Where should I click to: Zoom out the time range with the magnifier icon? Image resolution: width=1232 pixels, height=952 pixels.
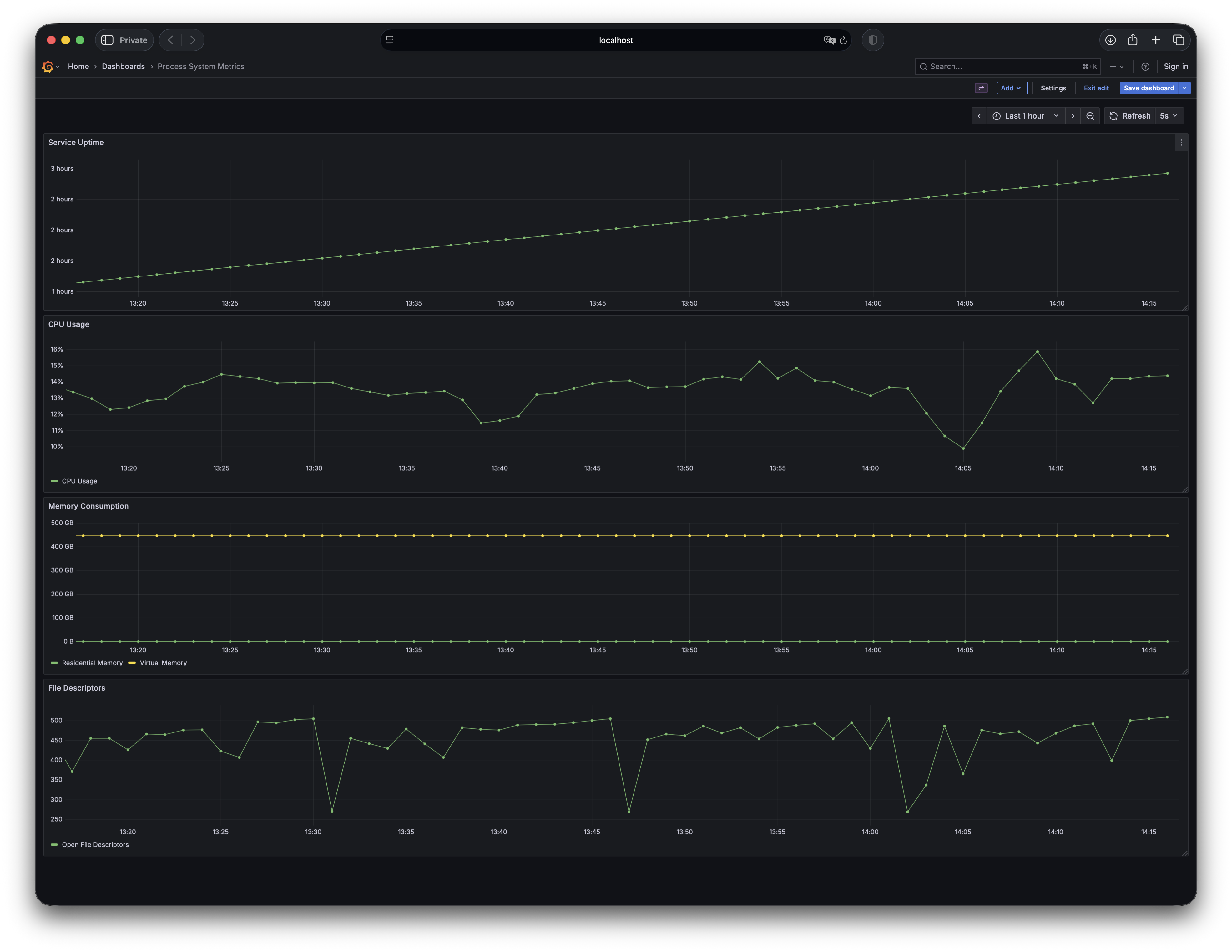1090,116
